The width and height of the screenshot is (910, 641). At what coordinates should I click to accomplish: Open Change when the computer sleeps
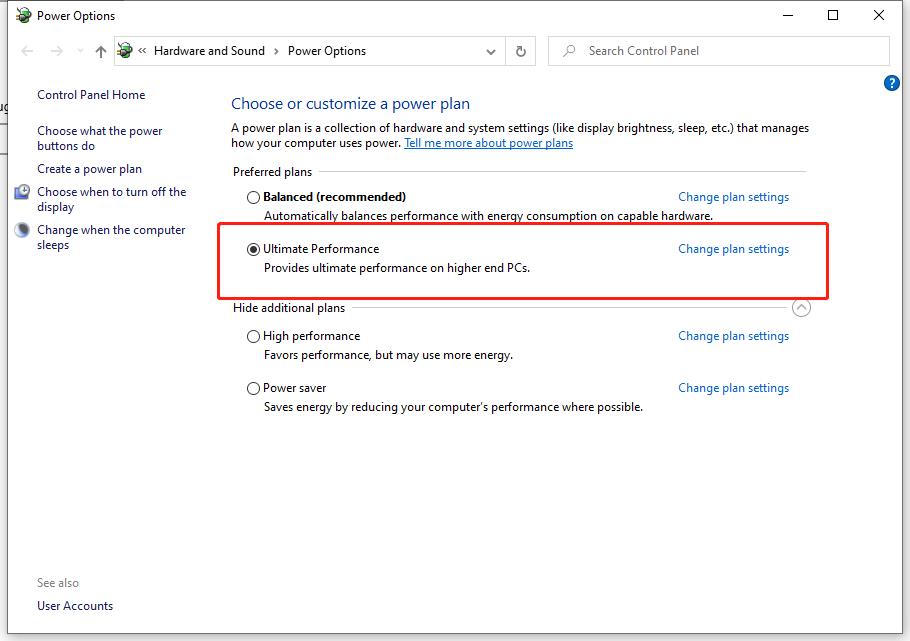[x=111, y=237]
